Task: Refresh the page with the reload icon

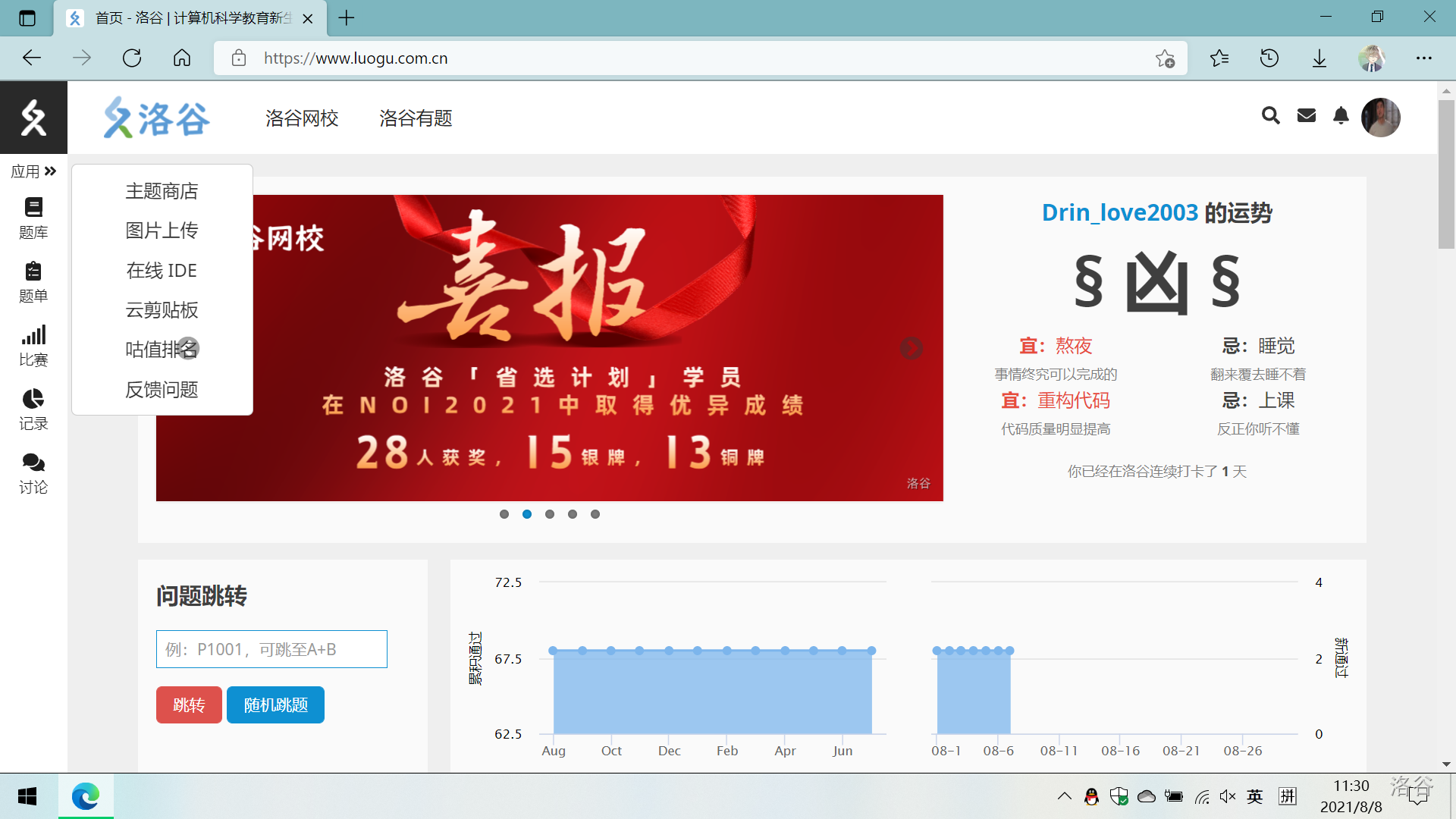Action: coord(132,58)
